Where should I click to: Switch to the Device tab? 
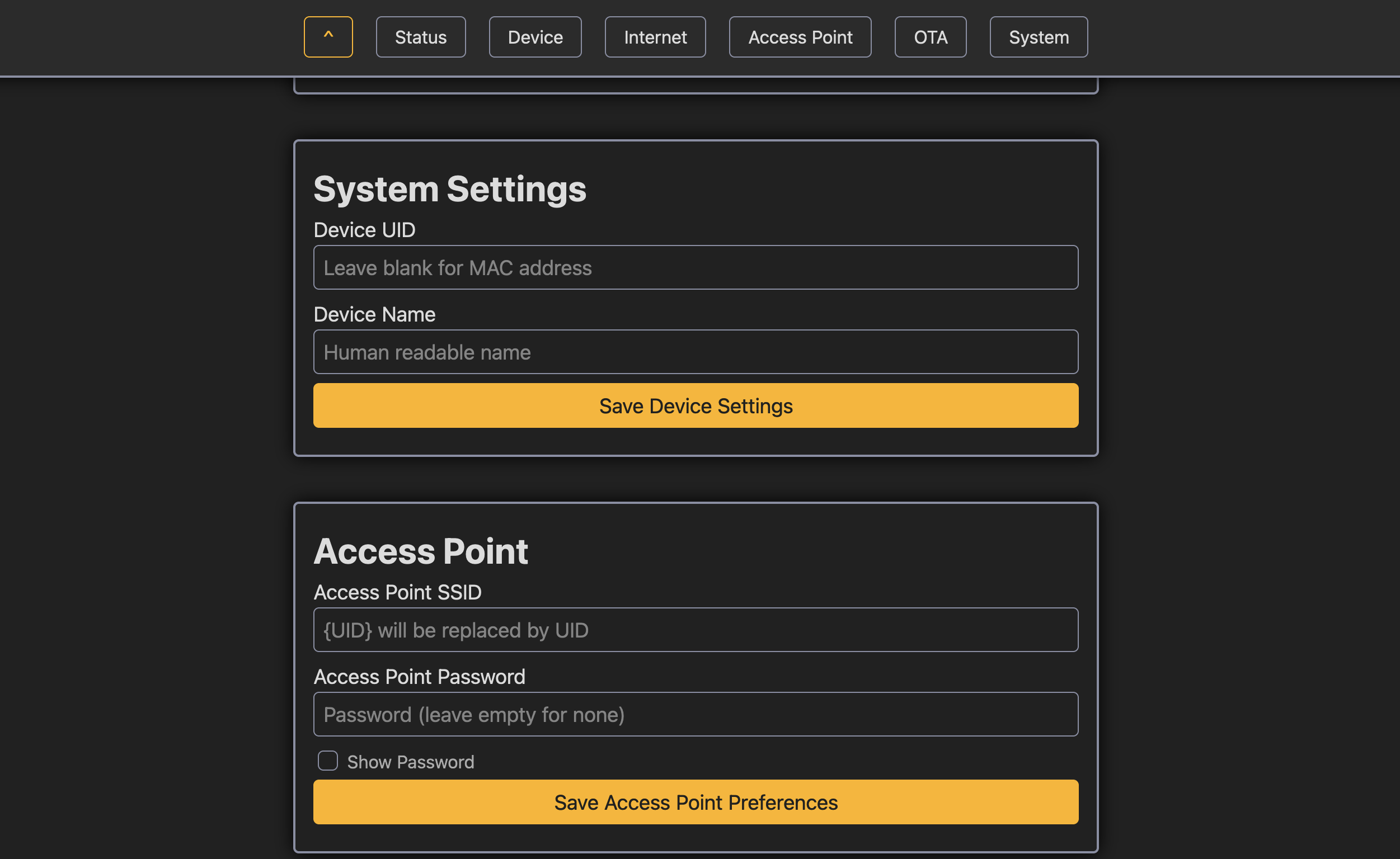point(534,36)
